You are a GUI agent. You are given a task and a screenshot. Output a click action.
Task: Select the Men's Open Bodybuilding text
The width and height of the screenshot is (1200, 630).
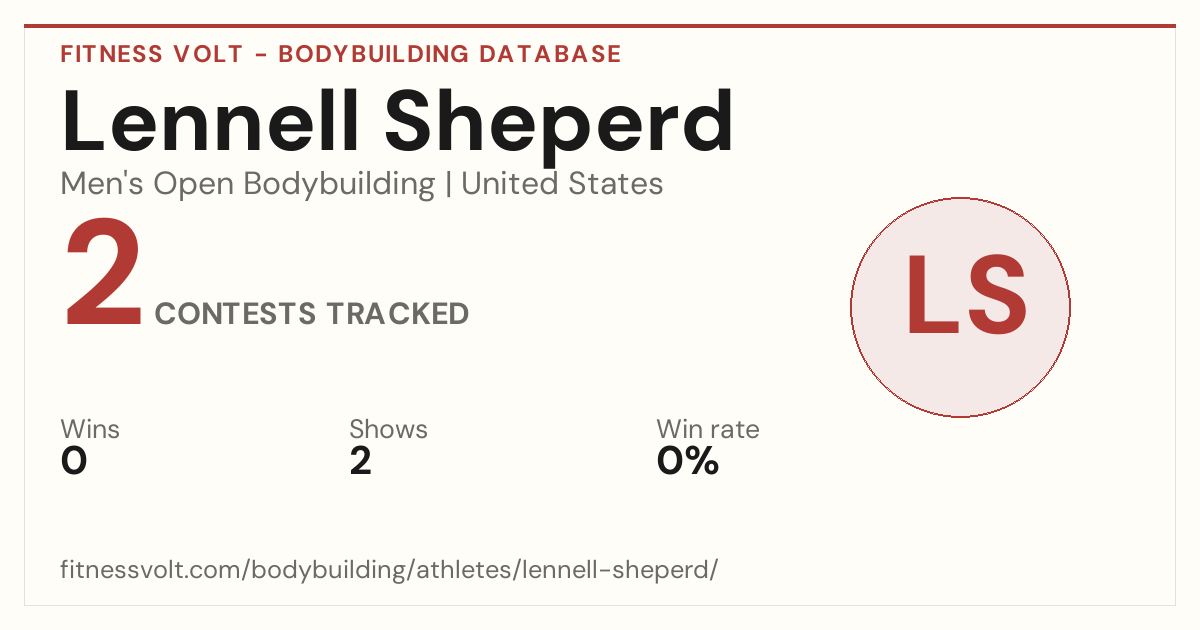tap(248, 184)
